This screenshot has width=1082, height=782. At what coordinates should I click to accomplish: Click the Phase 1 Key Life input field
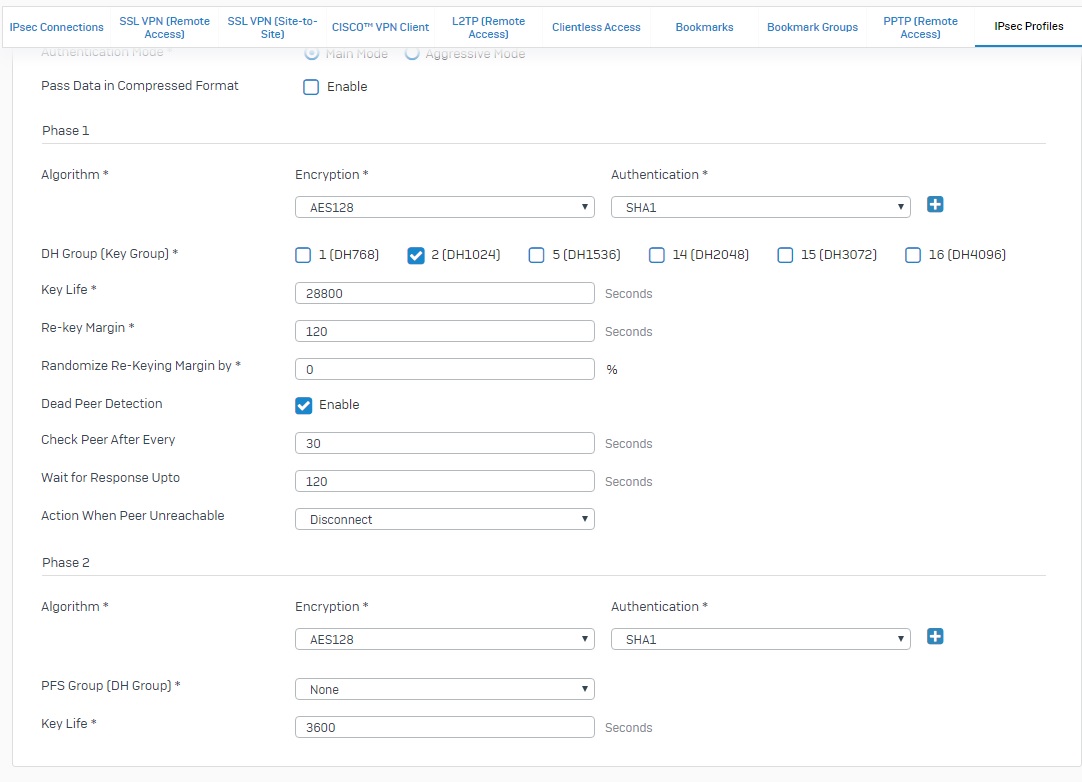click(x=445, y=293)
